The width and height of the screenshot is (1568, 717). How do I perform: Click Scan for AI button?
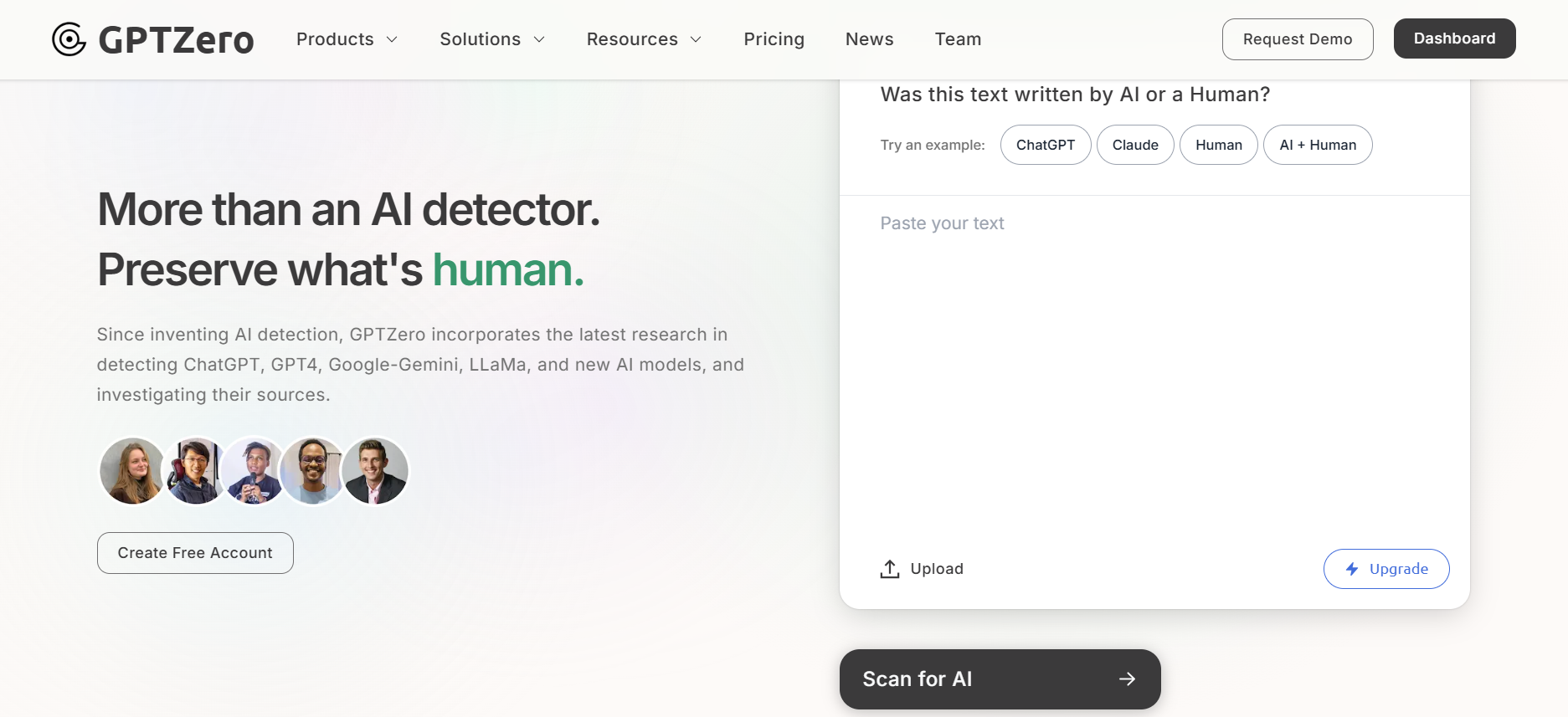tap(1000, 679)
